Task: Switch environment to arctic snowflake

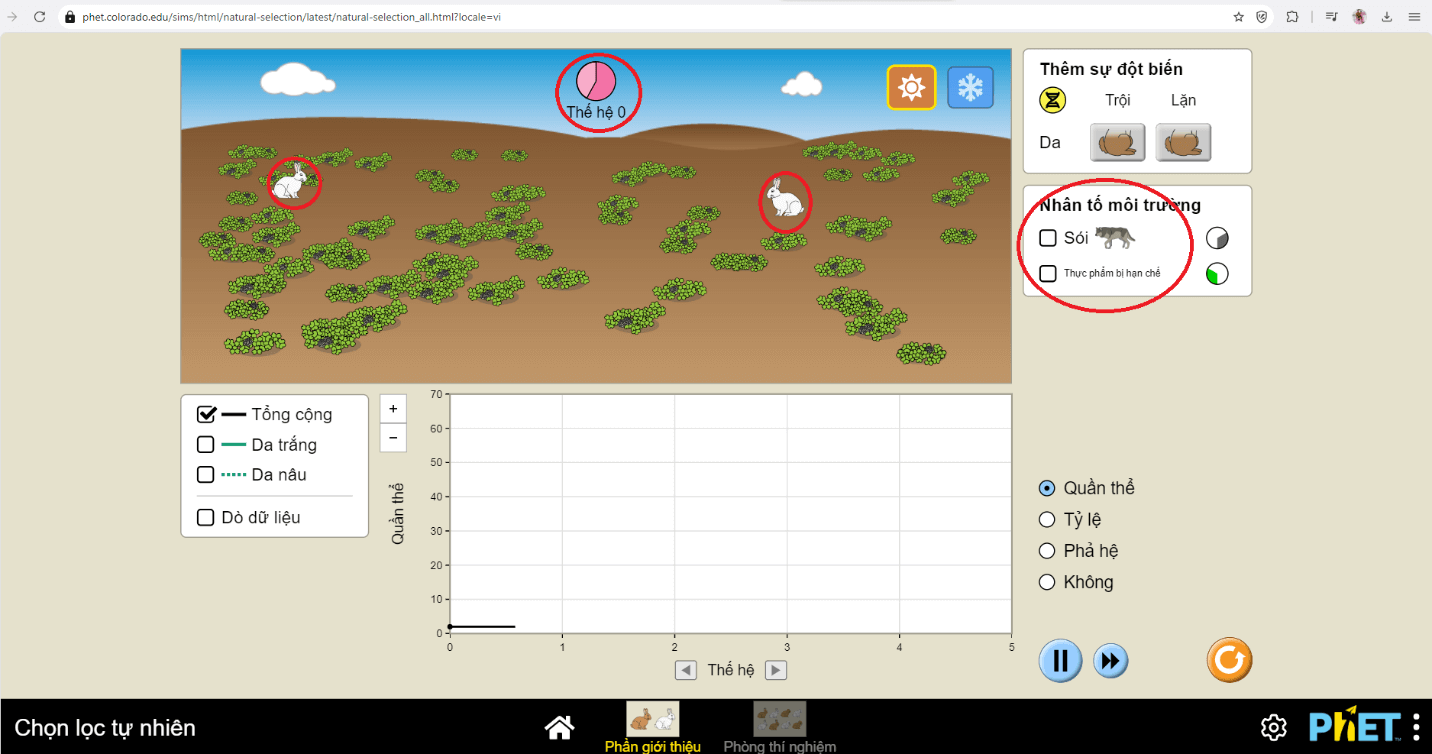Action: pos(970,88)
